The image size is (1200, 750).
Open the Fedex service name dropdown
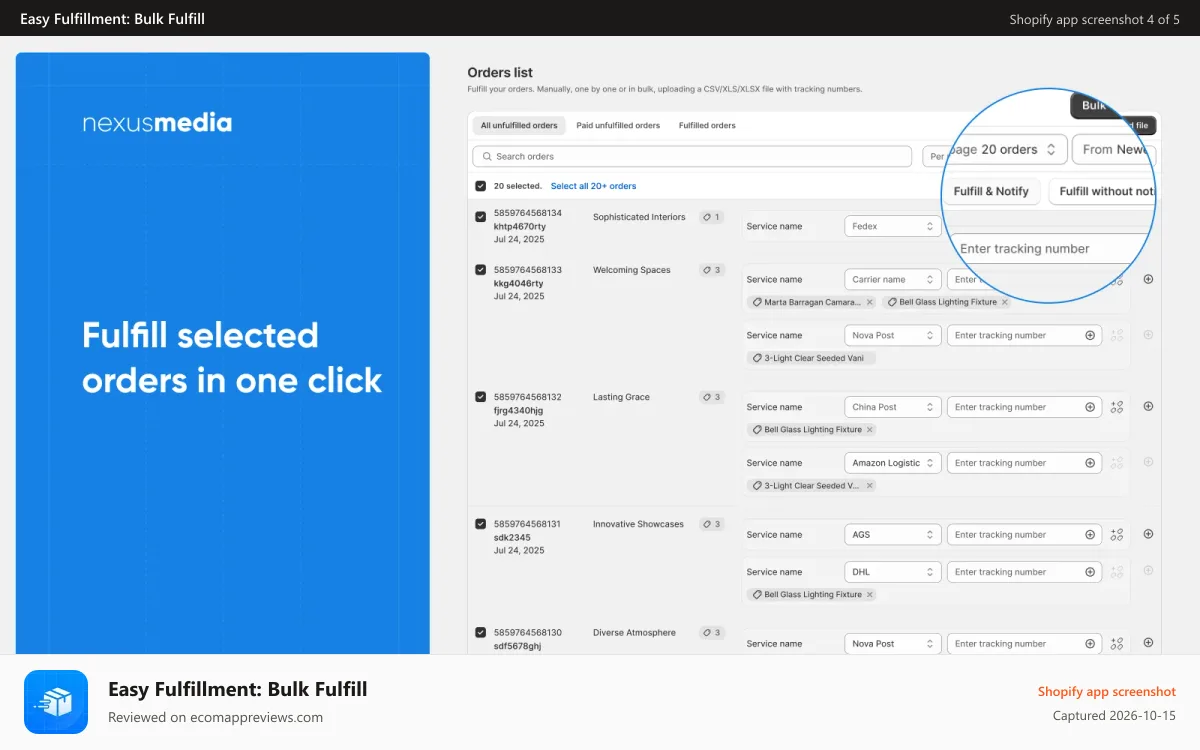(893, 226)
